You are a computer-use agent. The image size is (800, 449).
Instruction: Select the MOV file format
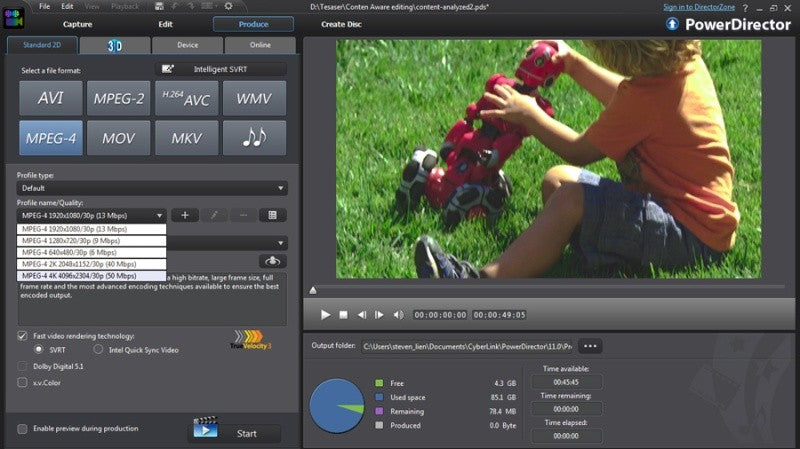[x=118, y=138]
